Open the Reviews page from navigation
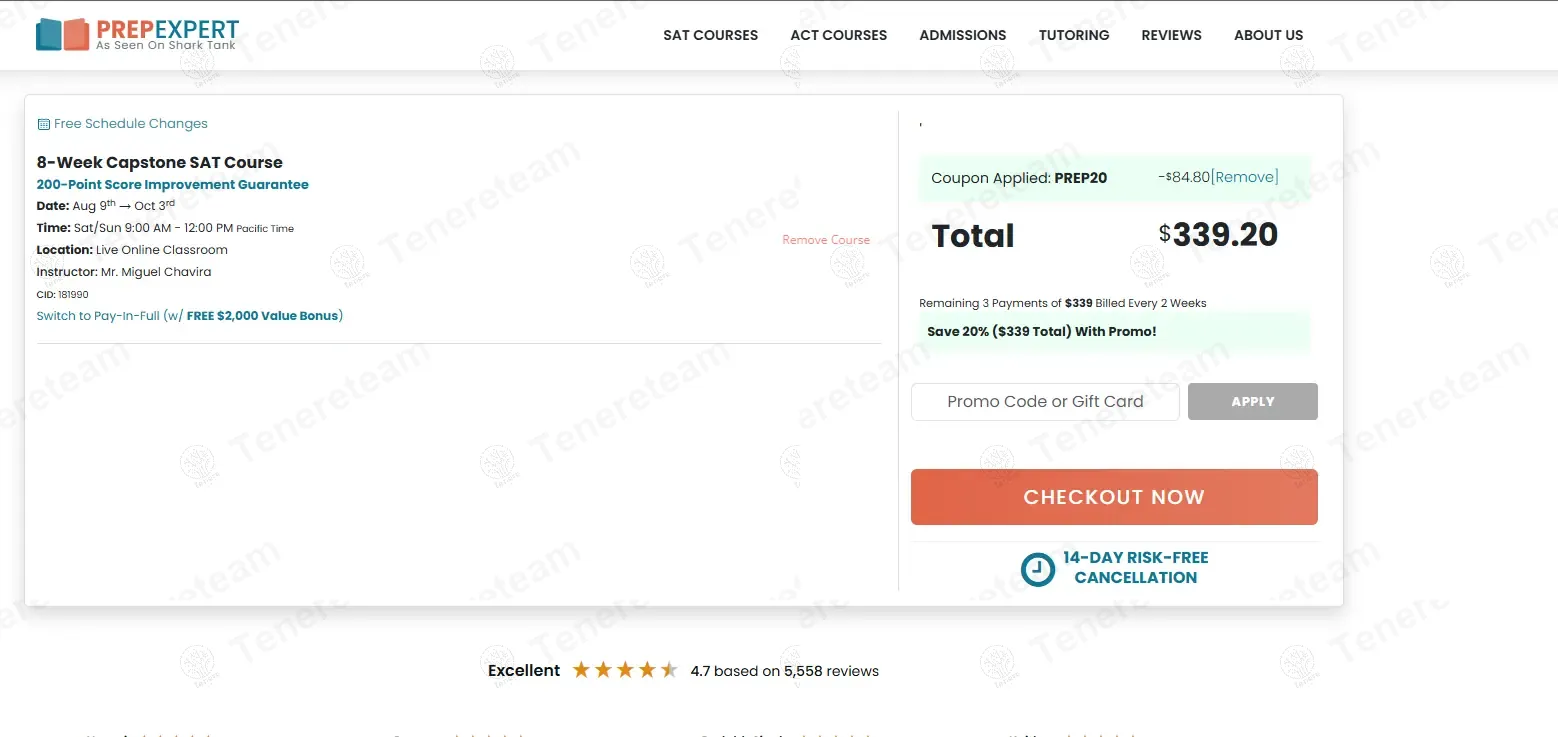The height and width of the screenshot is (737, 1558). coord(1171,35)
